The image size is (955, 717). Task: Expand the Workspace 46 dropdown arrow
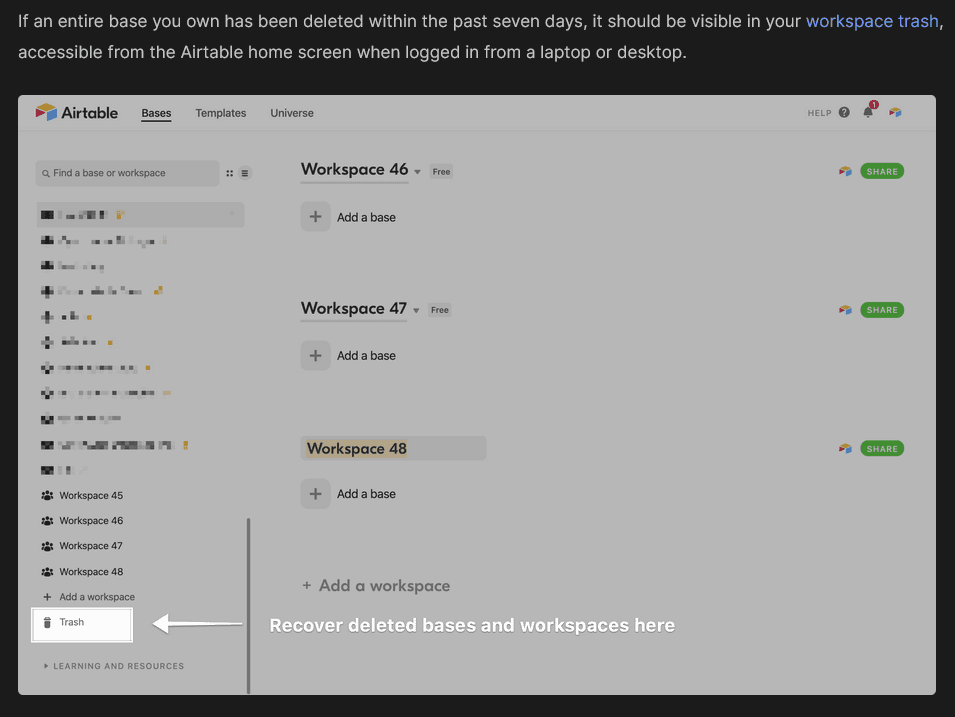(417, 172)
